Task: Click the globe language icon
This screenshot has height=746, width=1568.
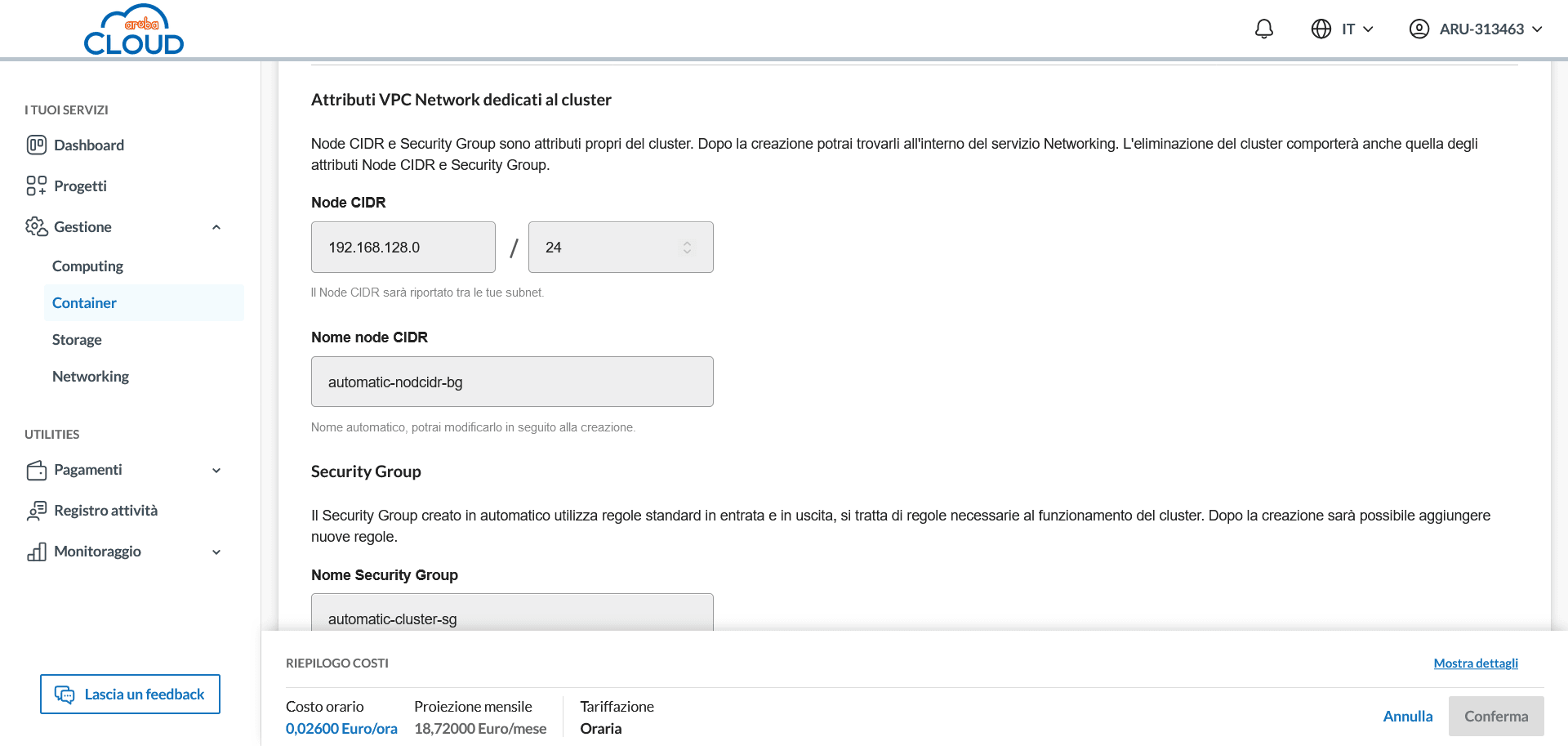Action: tap(1321, 29)
